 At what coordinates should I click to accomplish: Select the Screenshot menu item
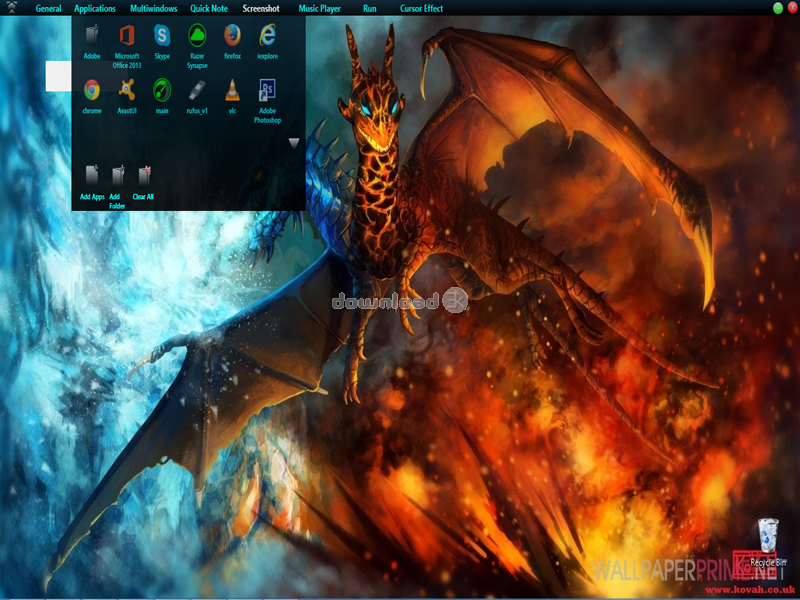[261, 8]
